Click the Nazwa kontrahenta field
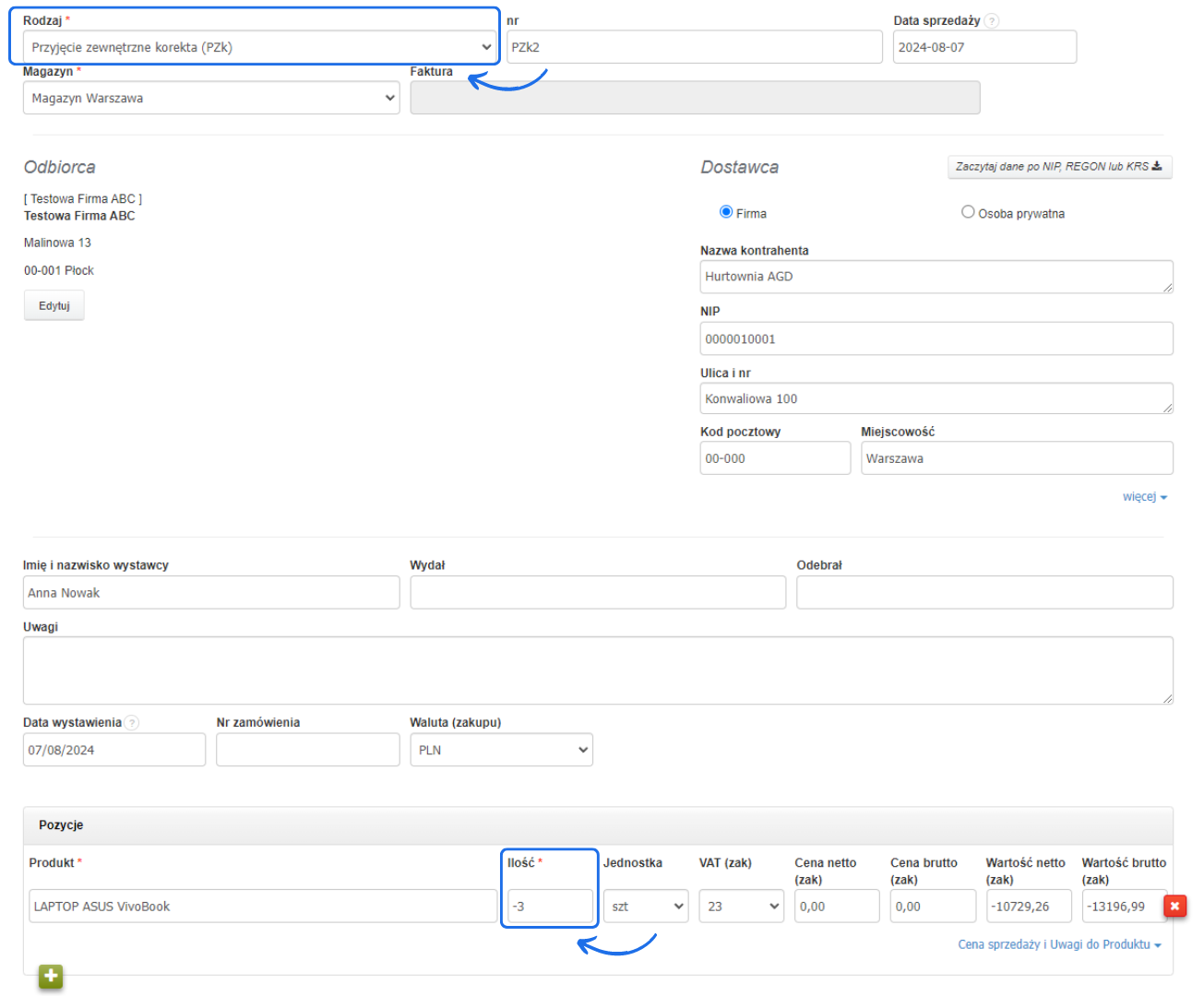1204x996 pixels. [936, 277]
